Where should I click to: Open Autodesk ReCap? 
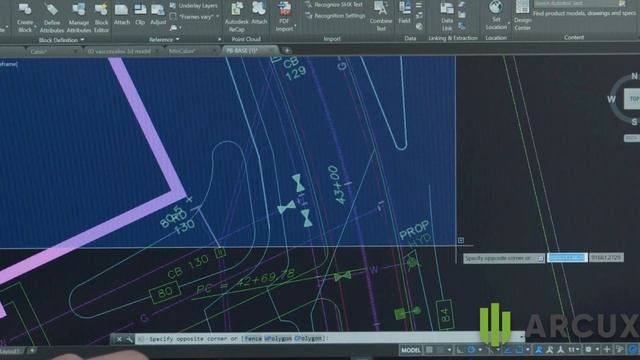tap(236, 16)
